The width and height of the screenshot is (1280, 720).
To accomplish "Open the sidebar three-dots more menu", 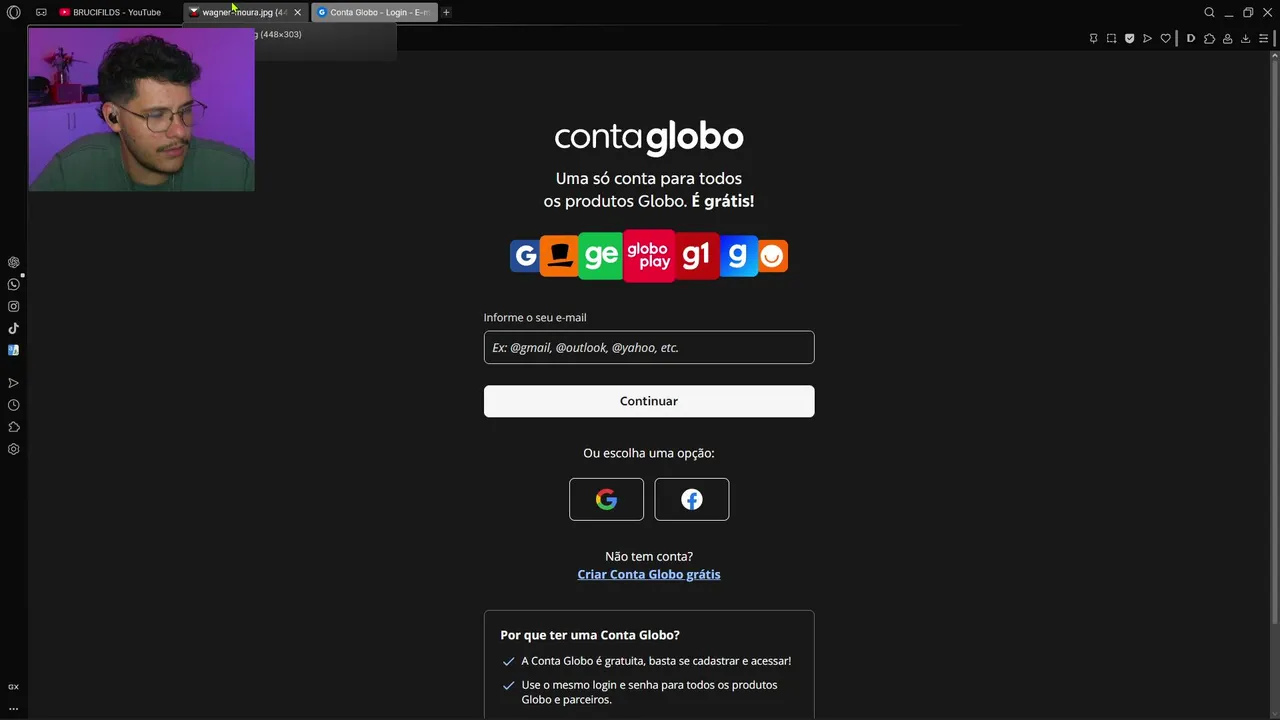I will [x=13, y=708].
